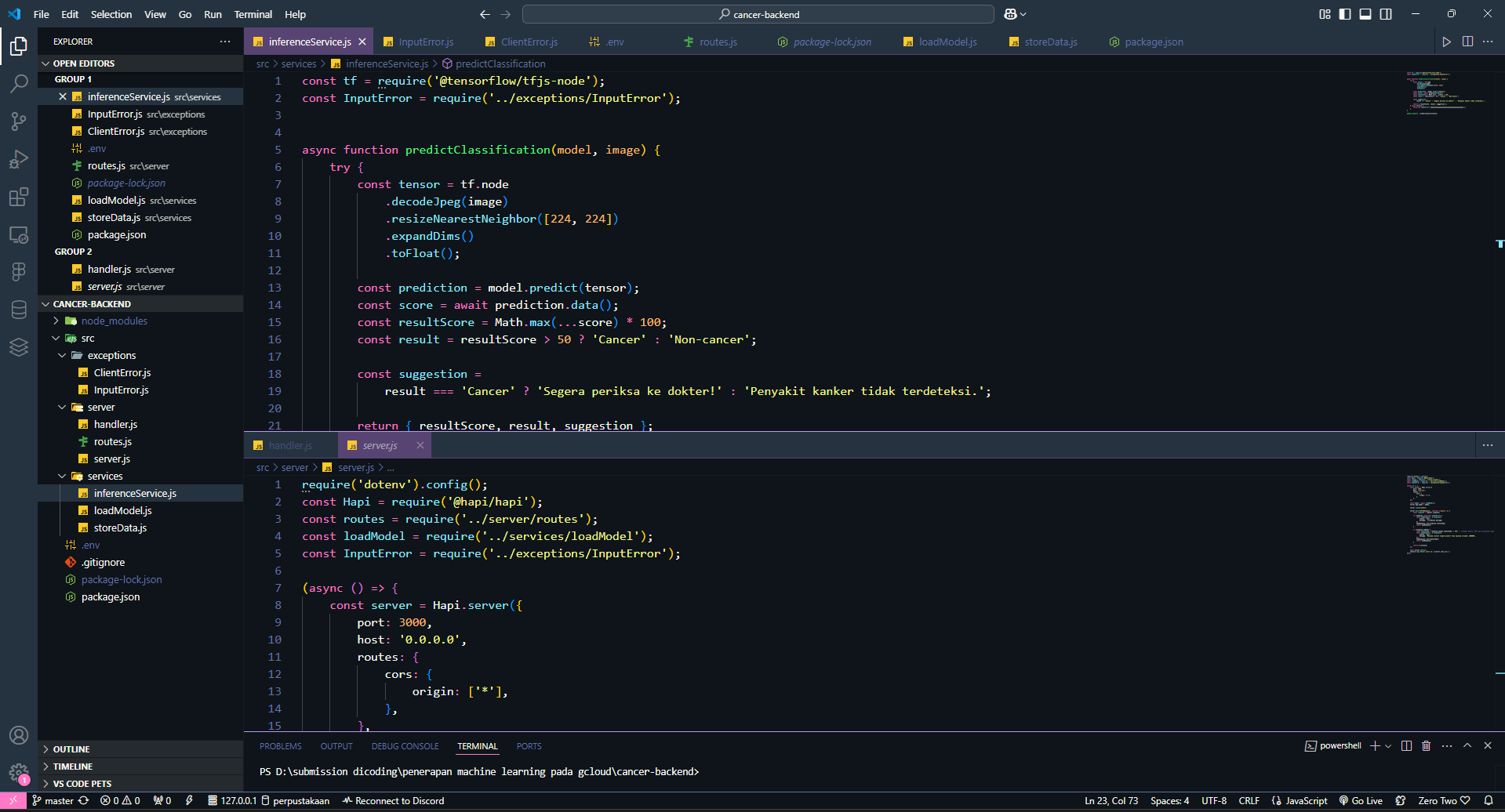This screenshot has width=1505, height=812.
Task: Click Reconnect to Discord status item
Action: pyautogui.click(x=394, y=800)
